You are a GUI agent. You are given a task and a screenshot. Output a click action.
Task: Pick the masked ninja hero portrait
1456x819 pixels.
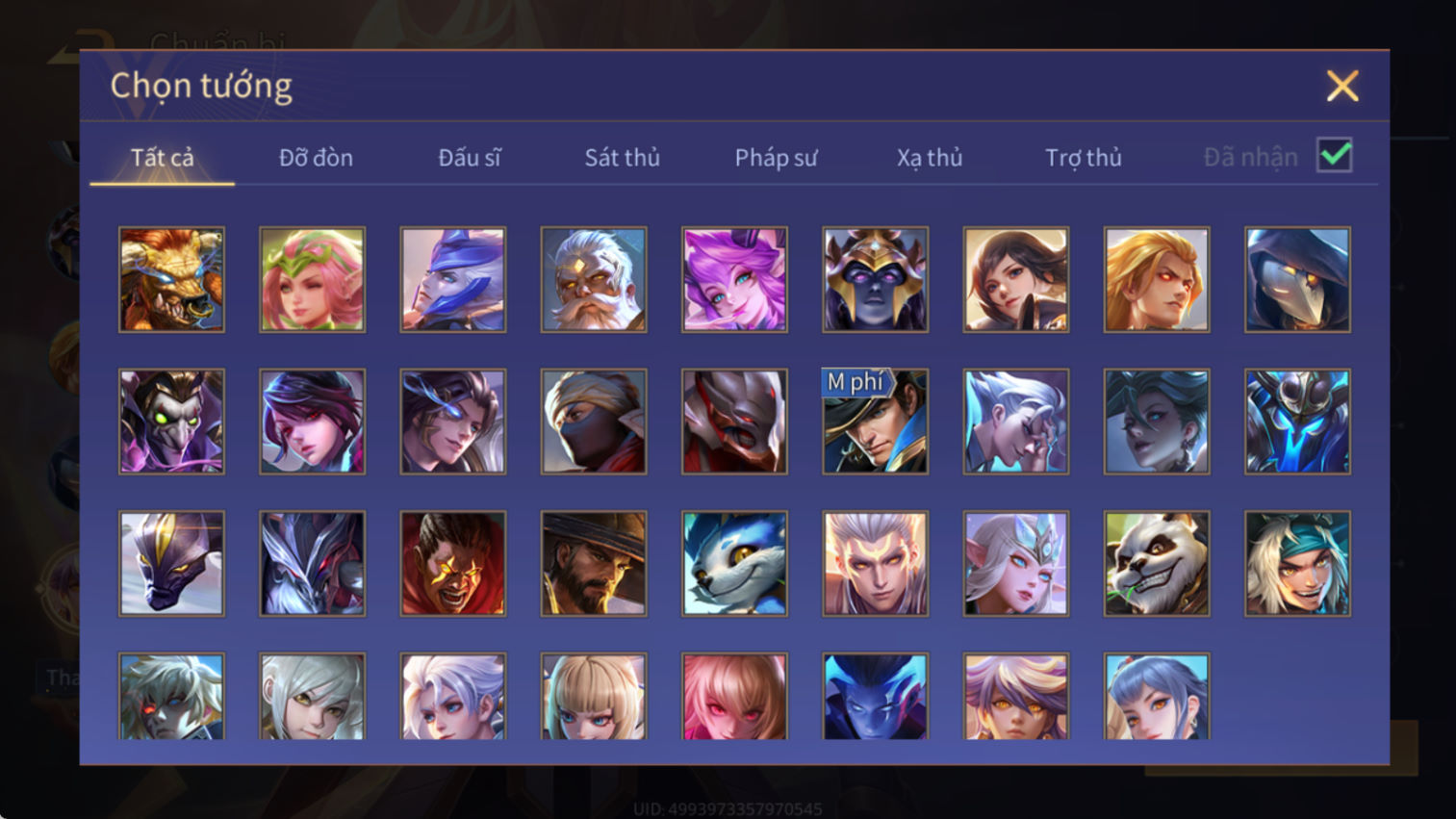pos(594,422)
